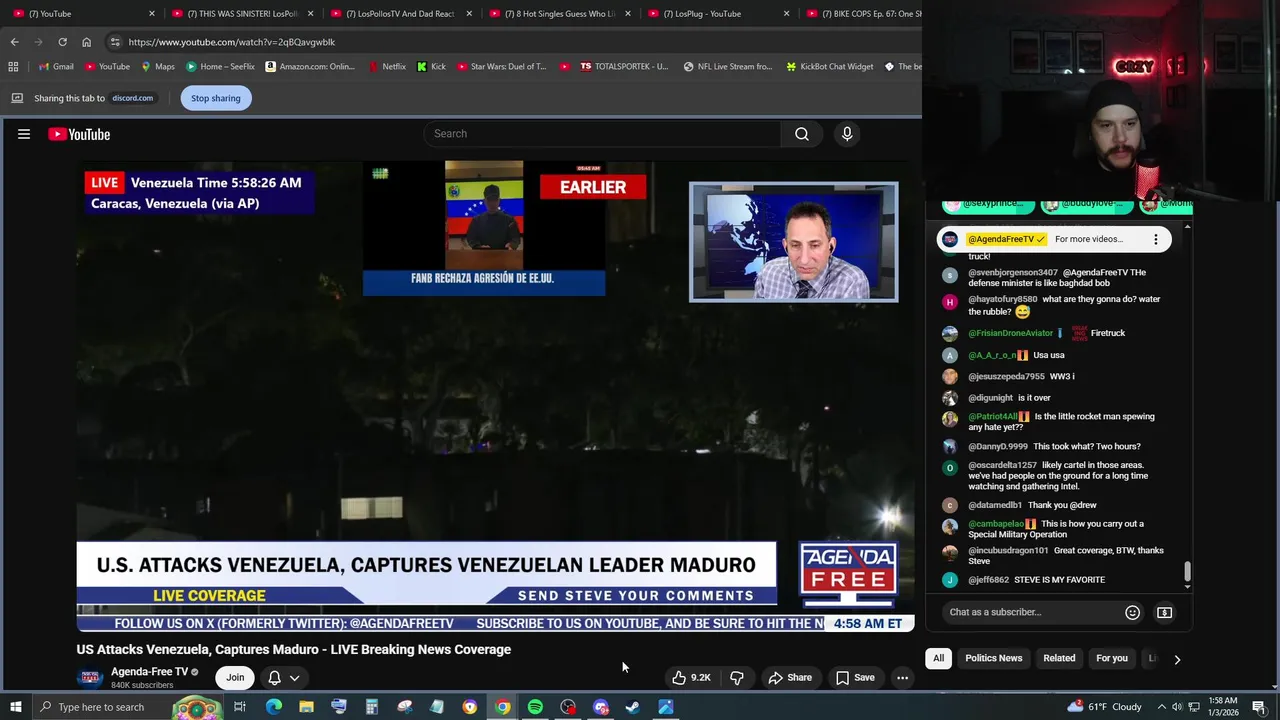Open more actions three-dot menu under video
This screenshot has width=1280, height=720.
[902, 678]
